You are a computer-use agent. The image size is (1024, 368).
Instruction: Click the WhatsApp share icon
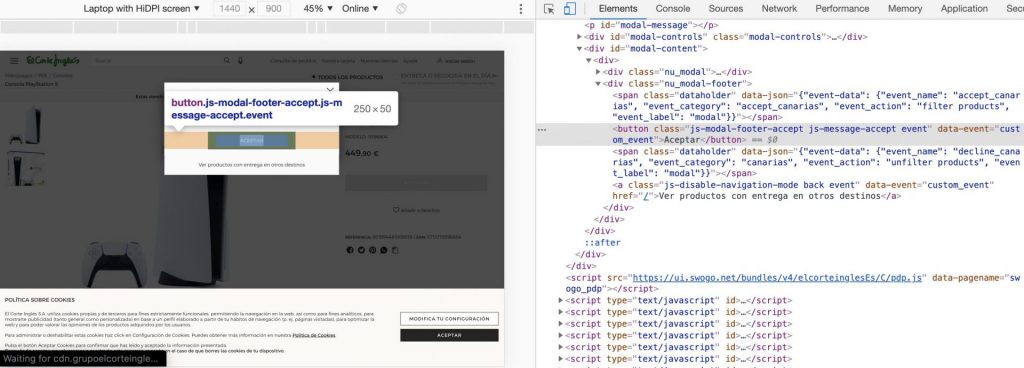383,250
